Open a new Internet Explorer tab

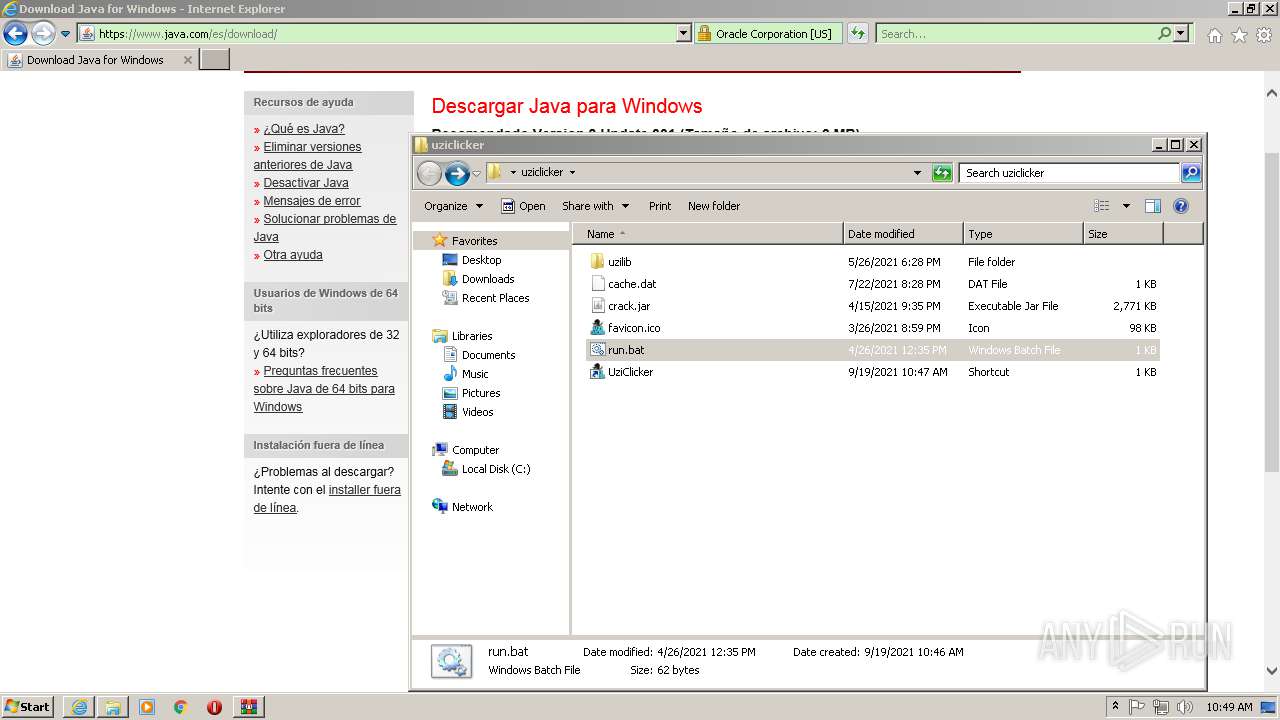[x=214, y=60]
